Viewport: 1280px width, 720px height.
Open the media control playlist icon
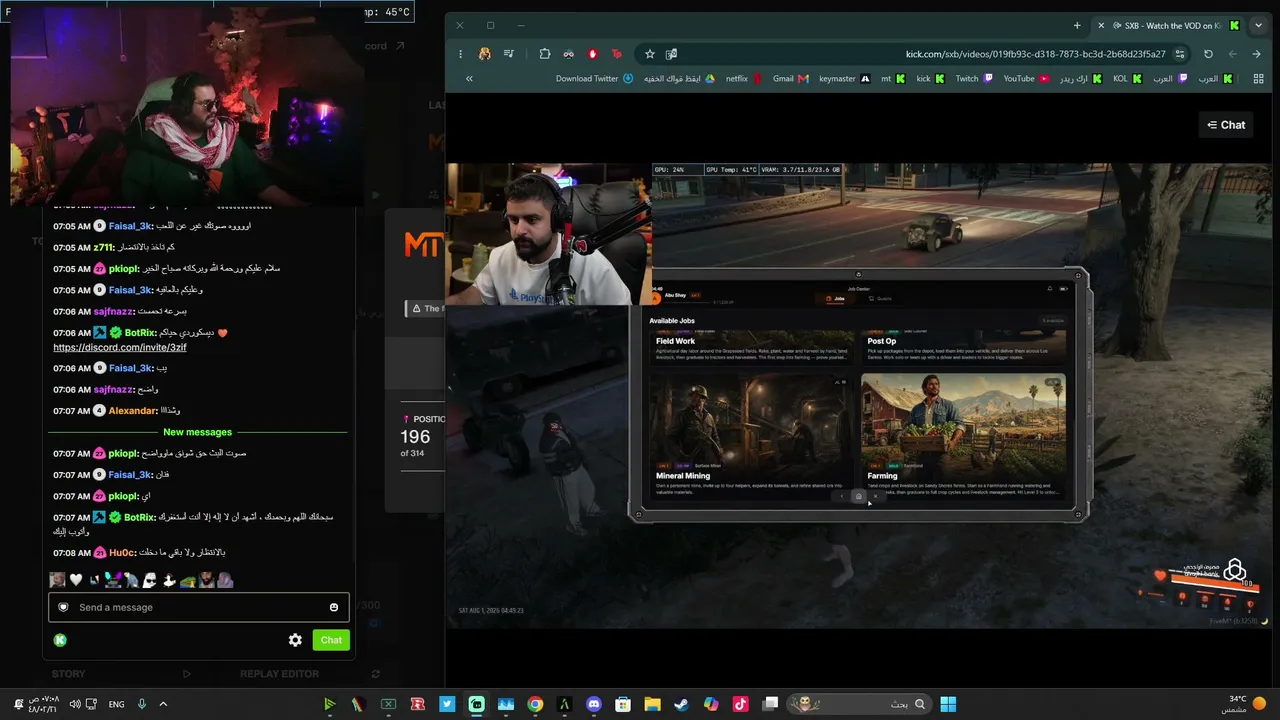click(509, 54)
